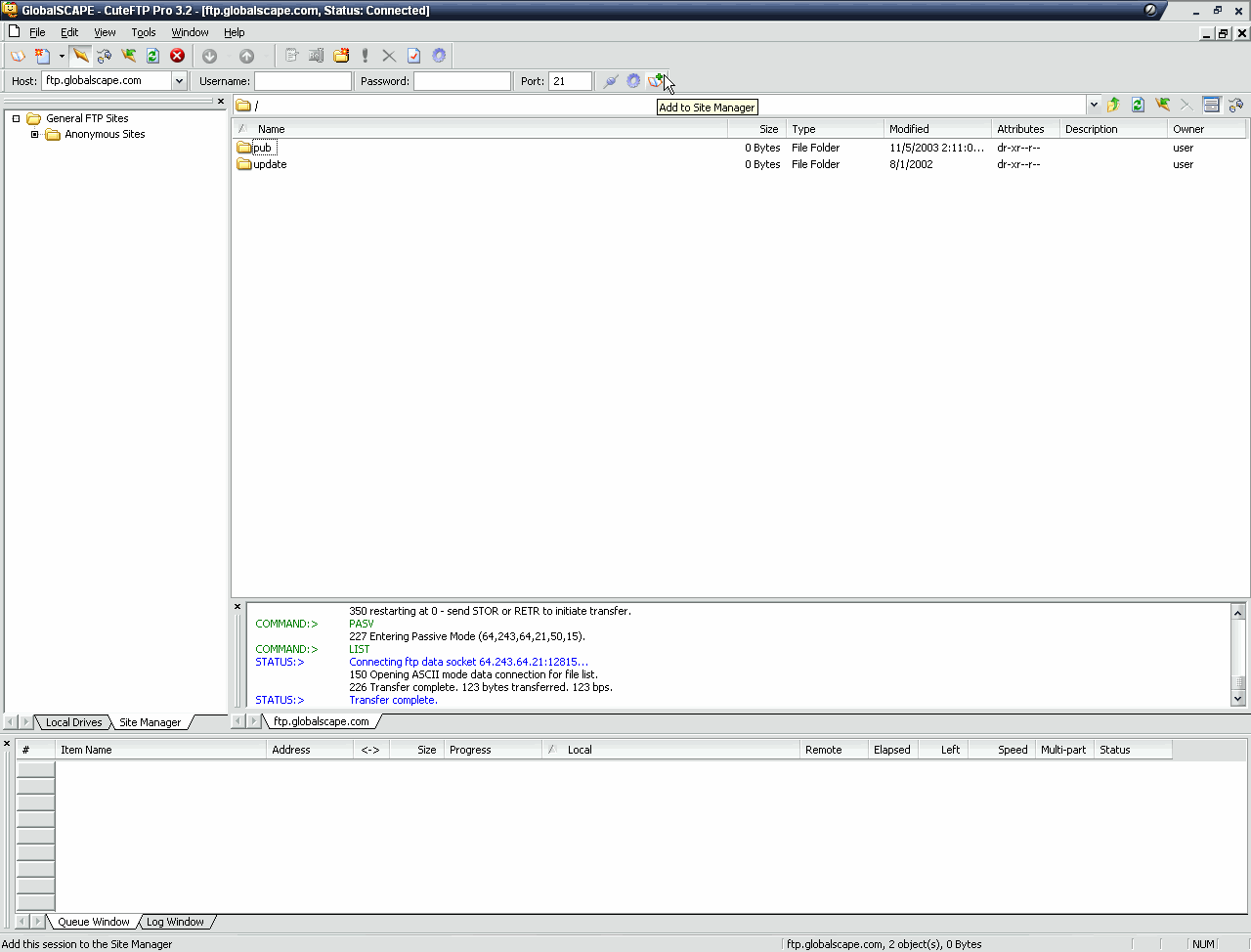Open the Window menu
This screenshot has height=952, width=1251.
(x=190, y=32)
